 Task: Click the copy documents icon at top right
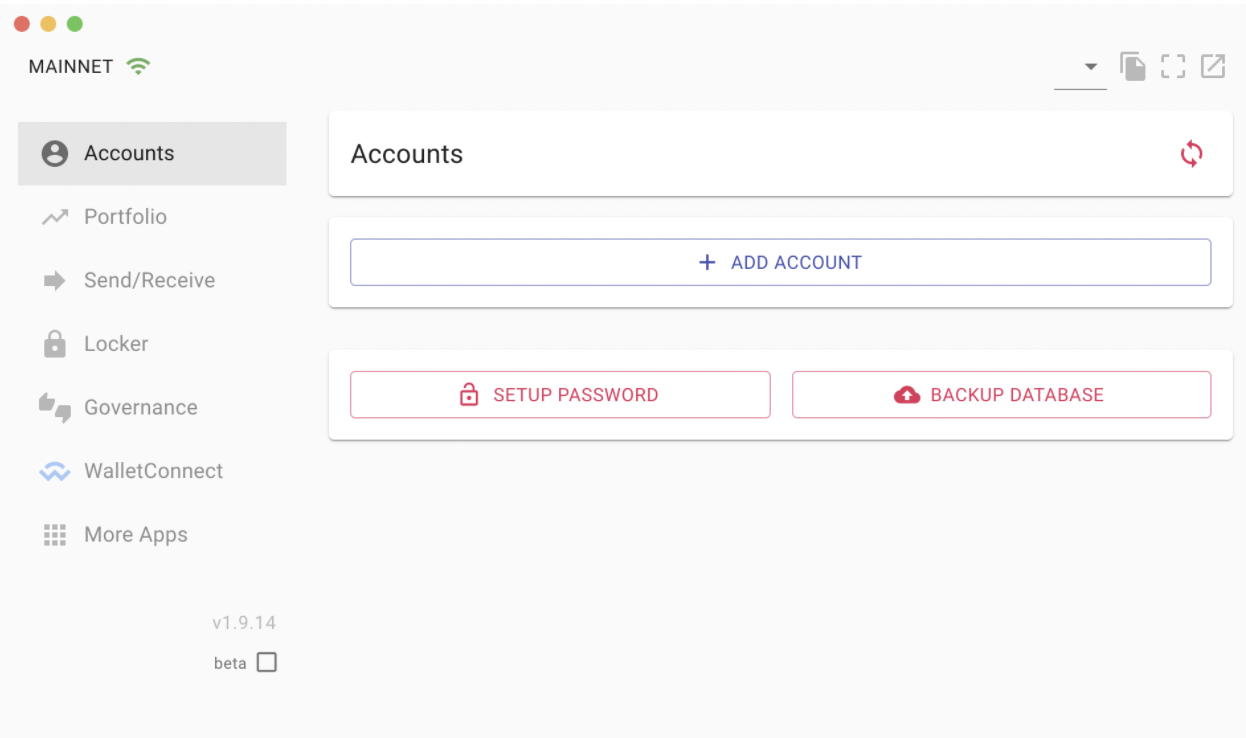coord(1133,67)
